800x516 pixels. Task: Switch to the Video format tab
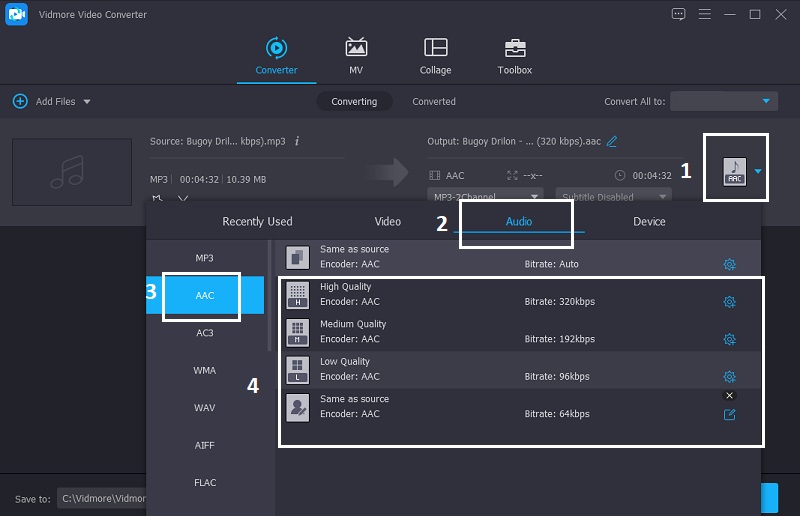(387, 221)
